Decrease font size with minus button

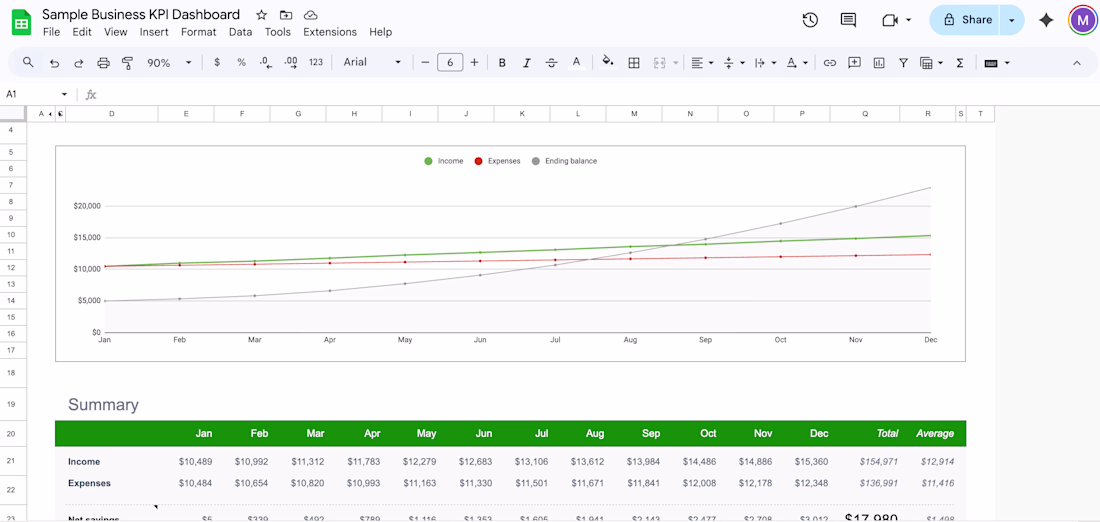point(425,62)
